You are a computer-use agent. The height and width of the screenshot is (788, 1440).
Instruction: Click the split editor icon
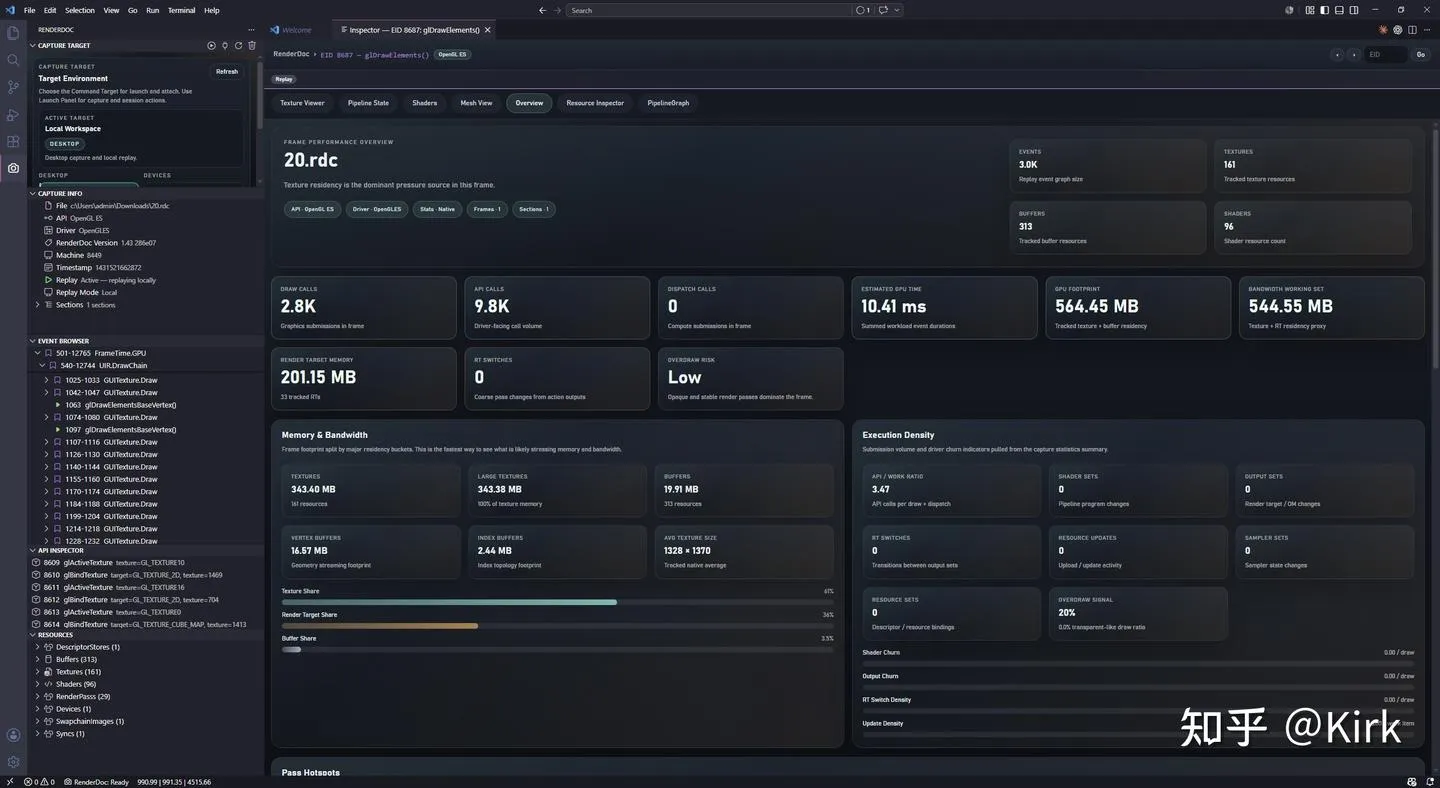pos(1412,30)
